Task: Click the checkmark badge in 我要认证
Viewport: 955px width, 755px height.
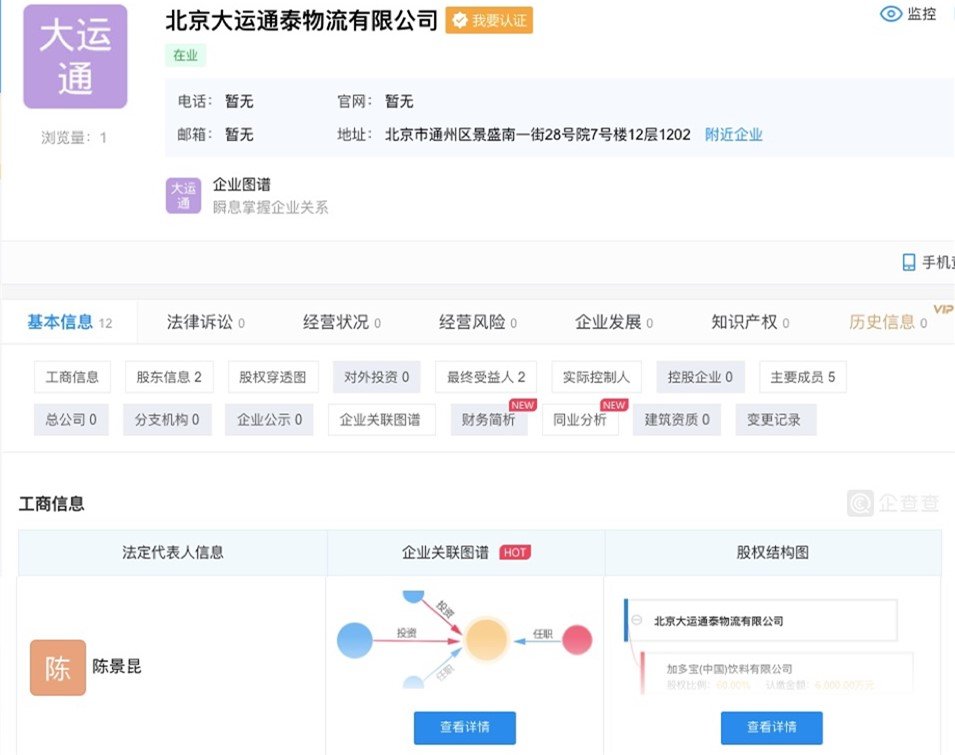Action: pyautogui.click(x=460, y=21)
